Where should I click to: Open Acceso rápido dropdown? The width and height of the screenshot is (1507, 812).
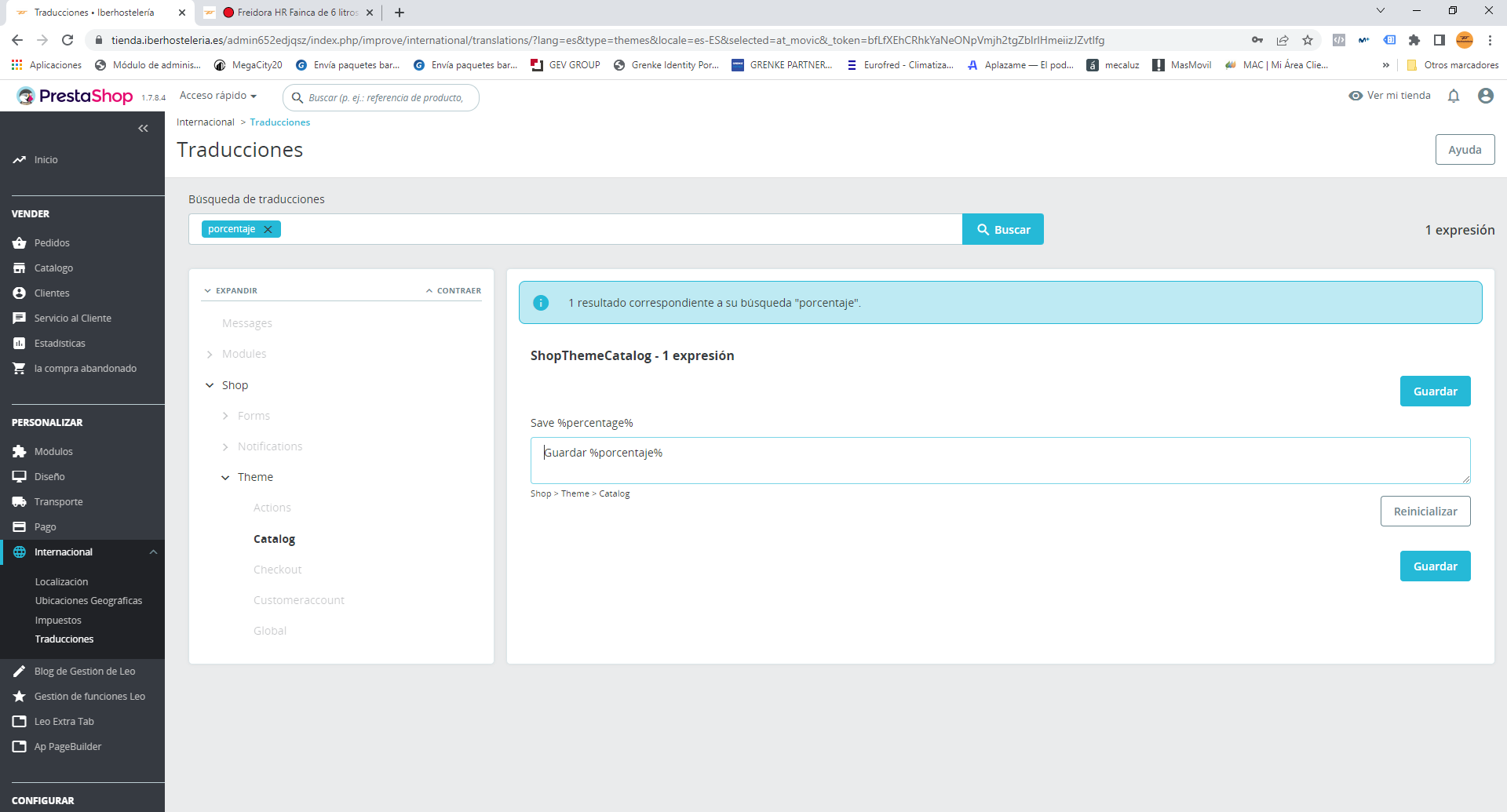[x=218, y=96]
